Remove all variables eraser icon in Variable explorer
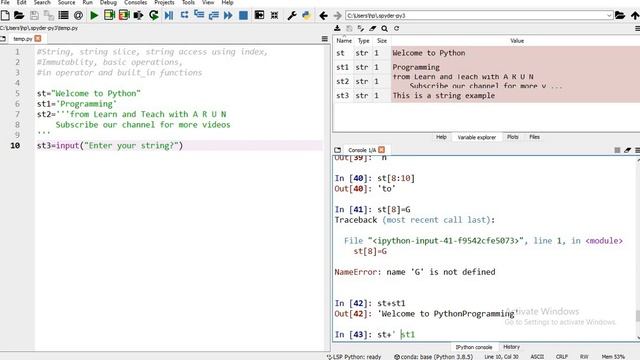This screenshot has height=360, width=640. 373,29
